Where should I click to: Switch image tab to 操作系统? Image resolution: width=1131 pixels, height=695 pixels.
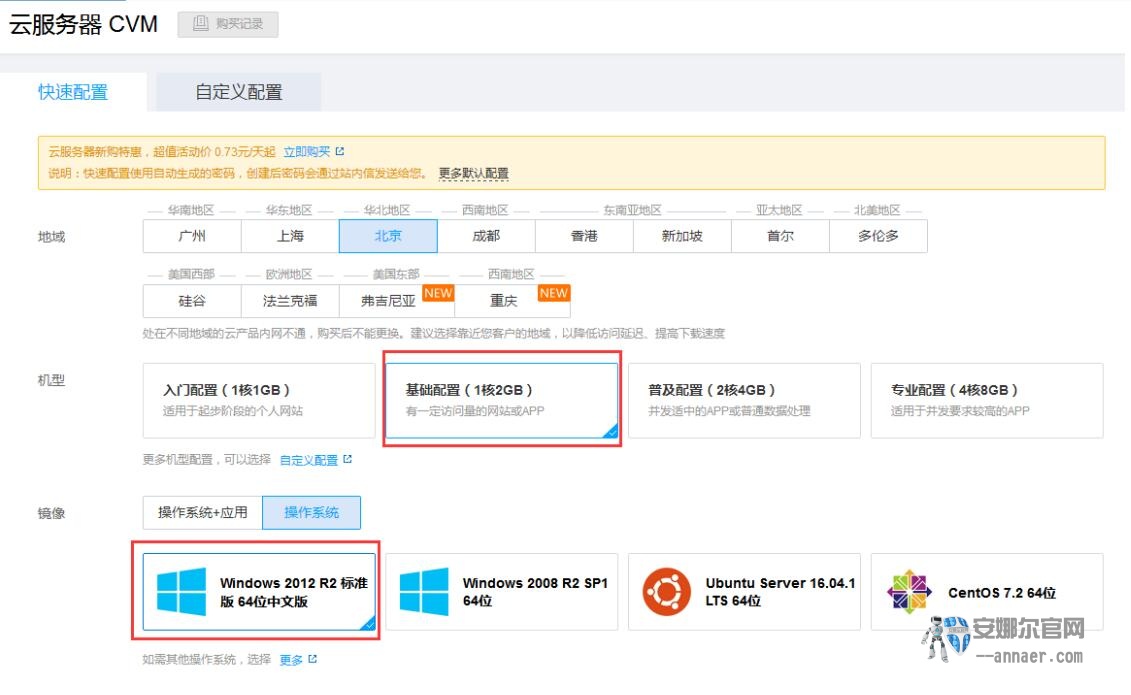(312, 513)
